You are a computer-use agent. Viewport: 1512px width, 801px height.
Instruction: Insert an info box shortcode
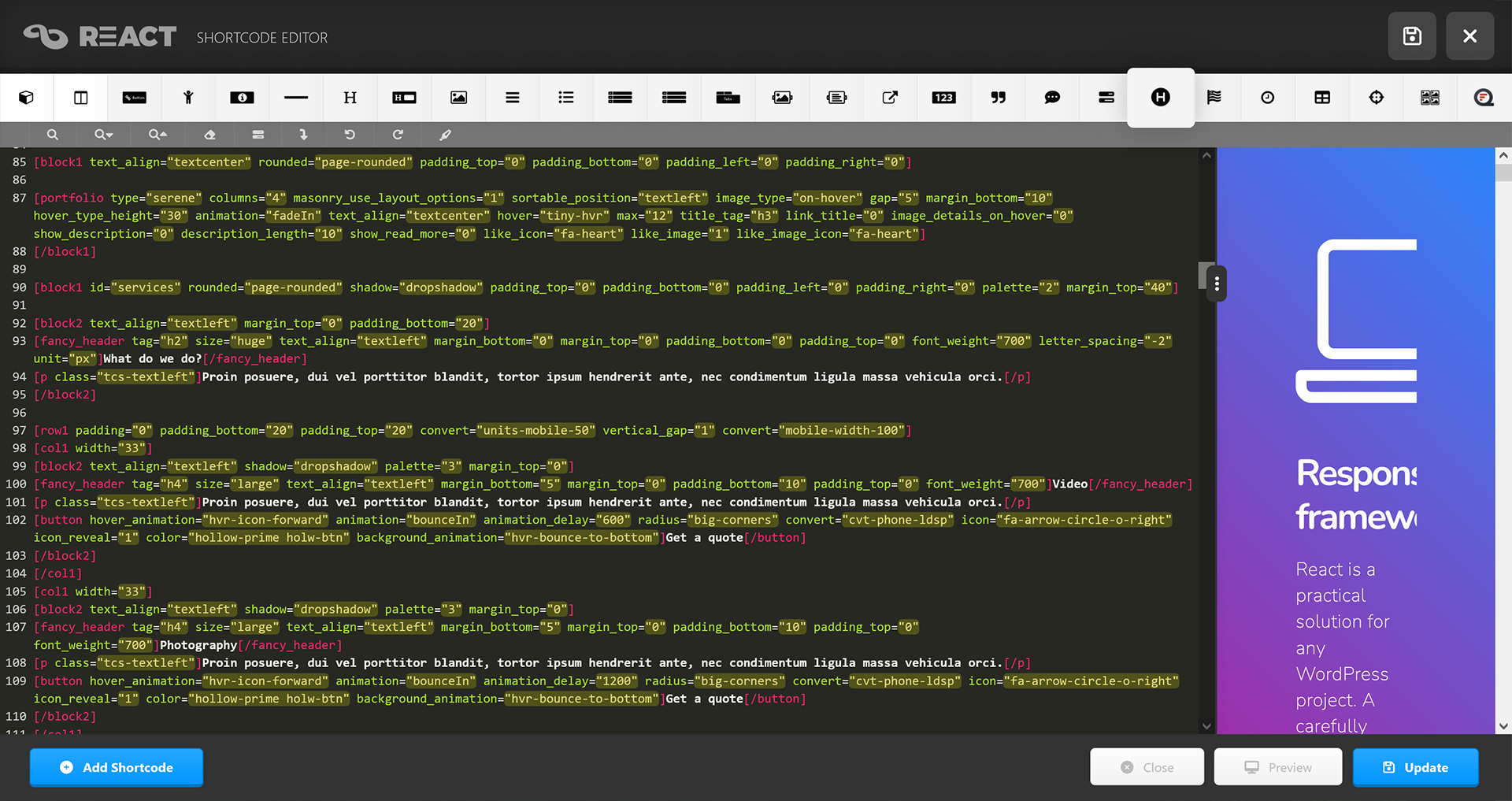pos(242,98)
